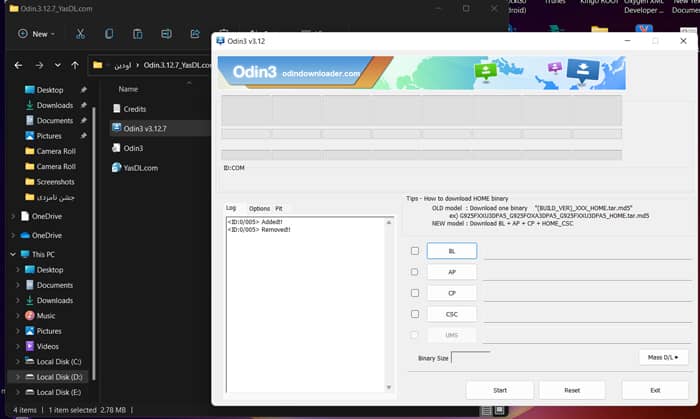This screenshot has height=419, width=700.
Task: Enable the CP checkbox
Action: tap(415, 293)
